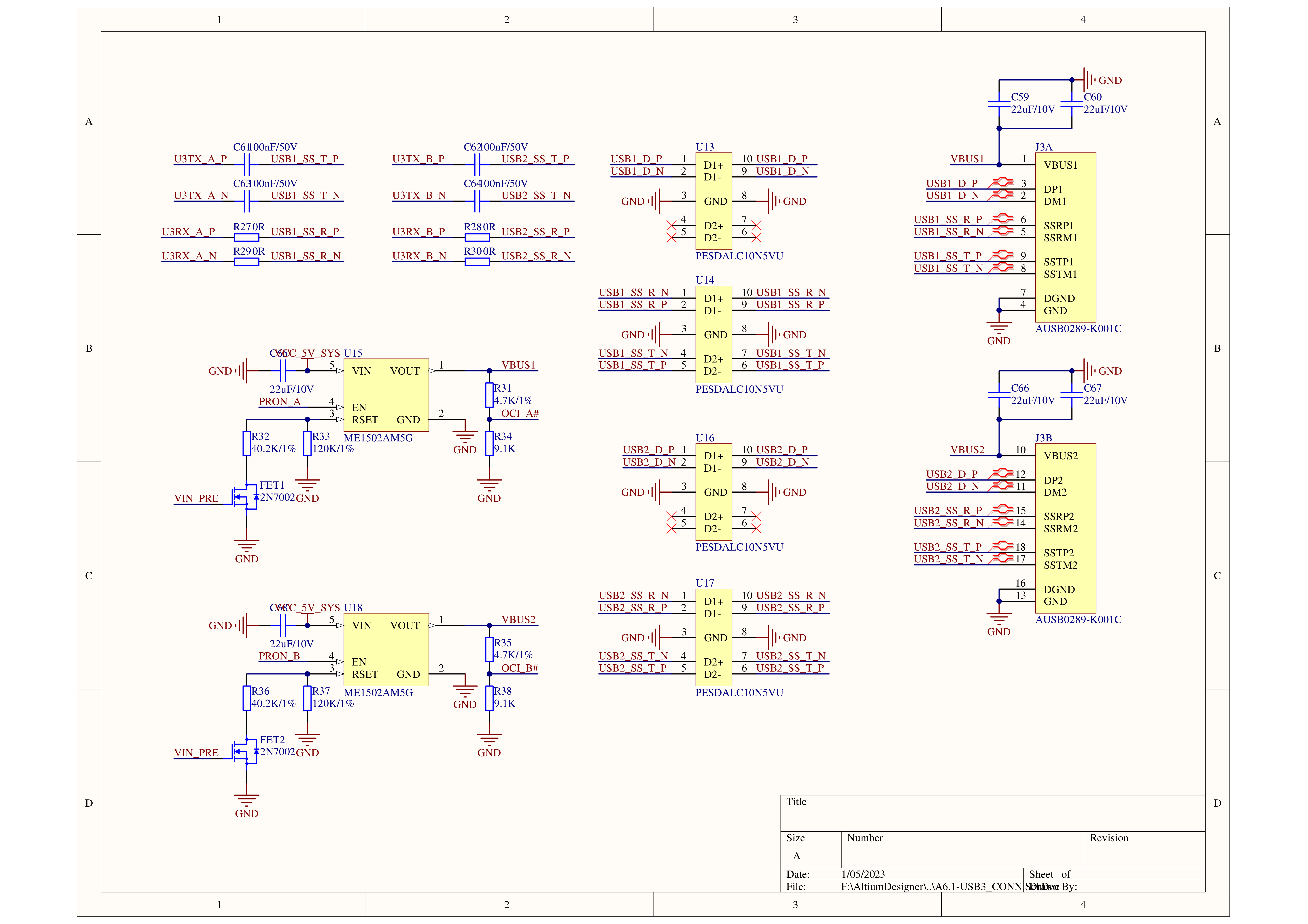Select the R33 120K resistor symbol
Image resolution: width=1308 pixels, height=924 pixels.
(x=307, y=443)
